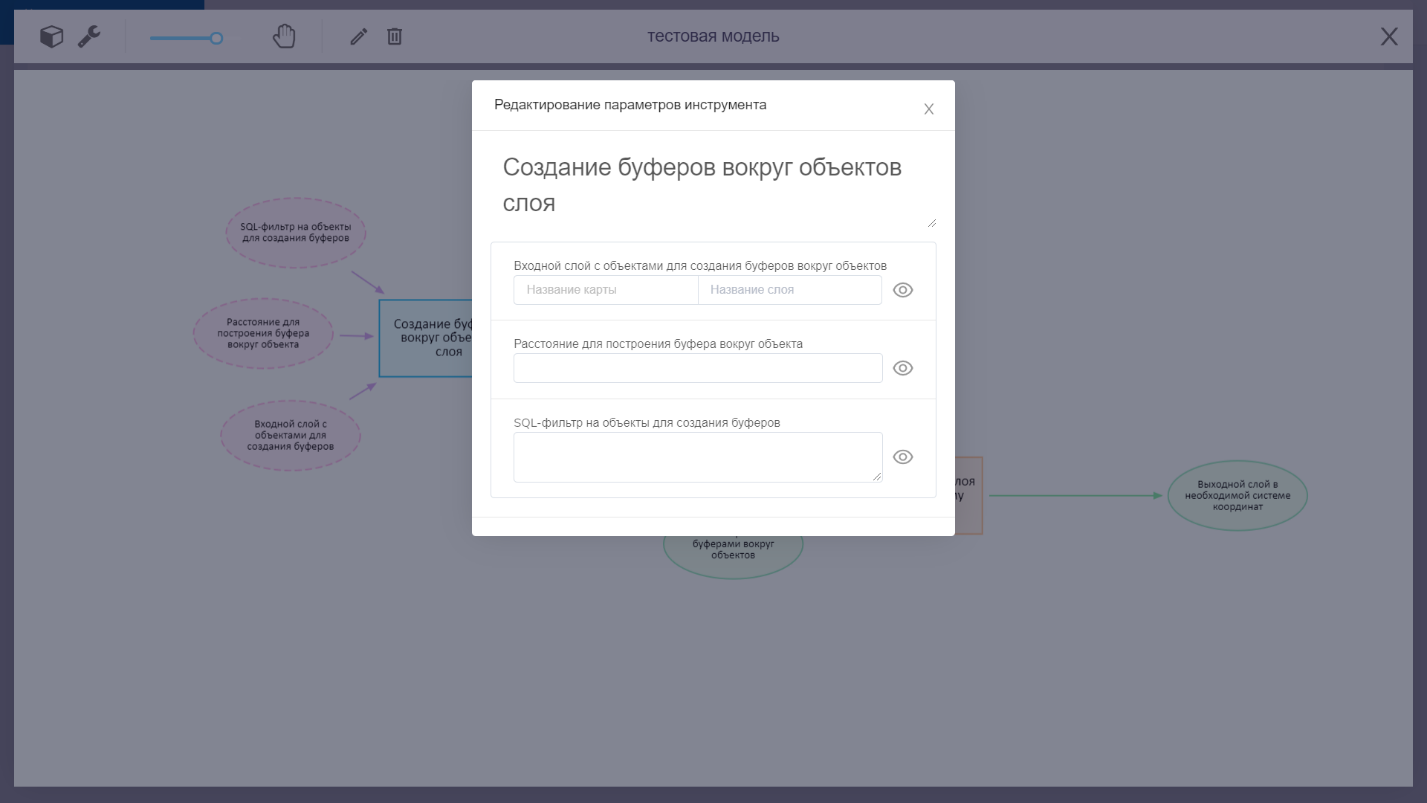Select the 'SQL-фильтр на объекты' ellipse node
Image resolution: width=1427 pixels, height=803 pixels.
pyautogui.click(x=296, y=233)
